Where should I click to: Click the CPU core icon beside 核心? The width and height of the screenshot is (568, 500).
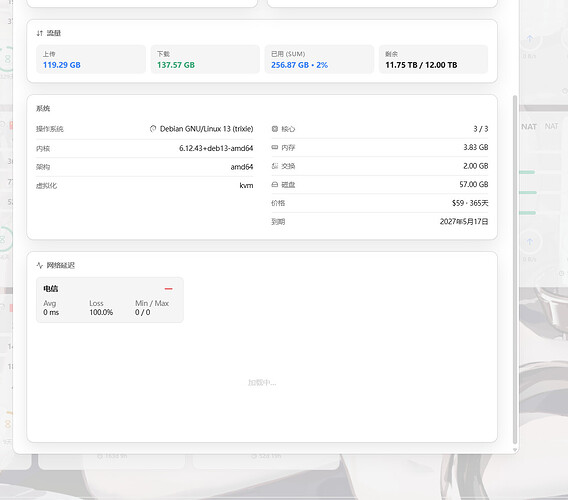click(x=275, y=129)
